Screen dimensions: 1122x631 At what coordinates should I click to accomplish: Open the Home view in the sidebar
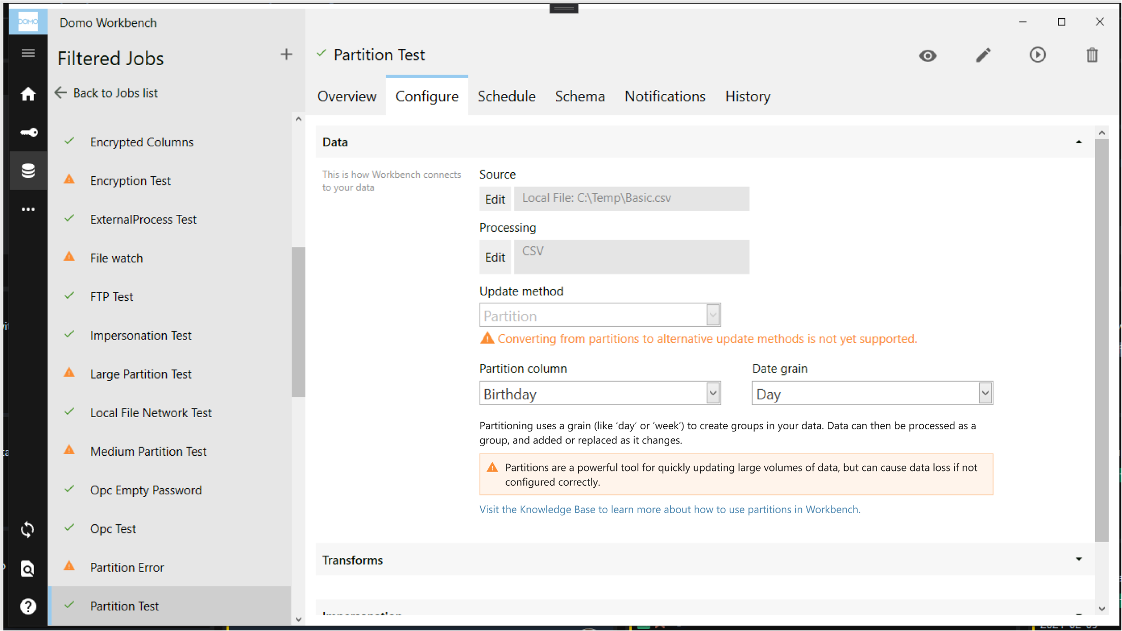click(x=27, y=94)
